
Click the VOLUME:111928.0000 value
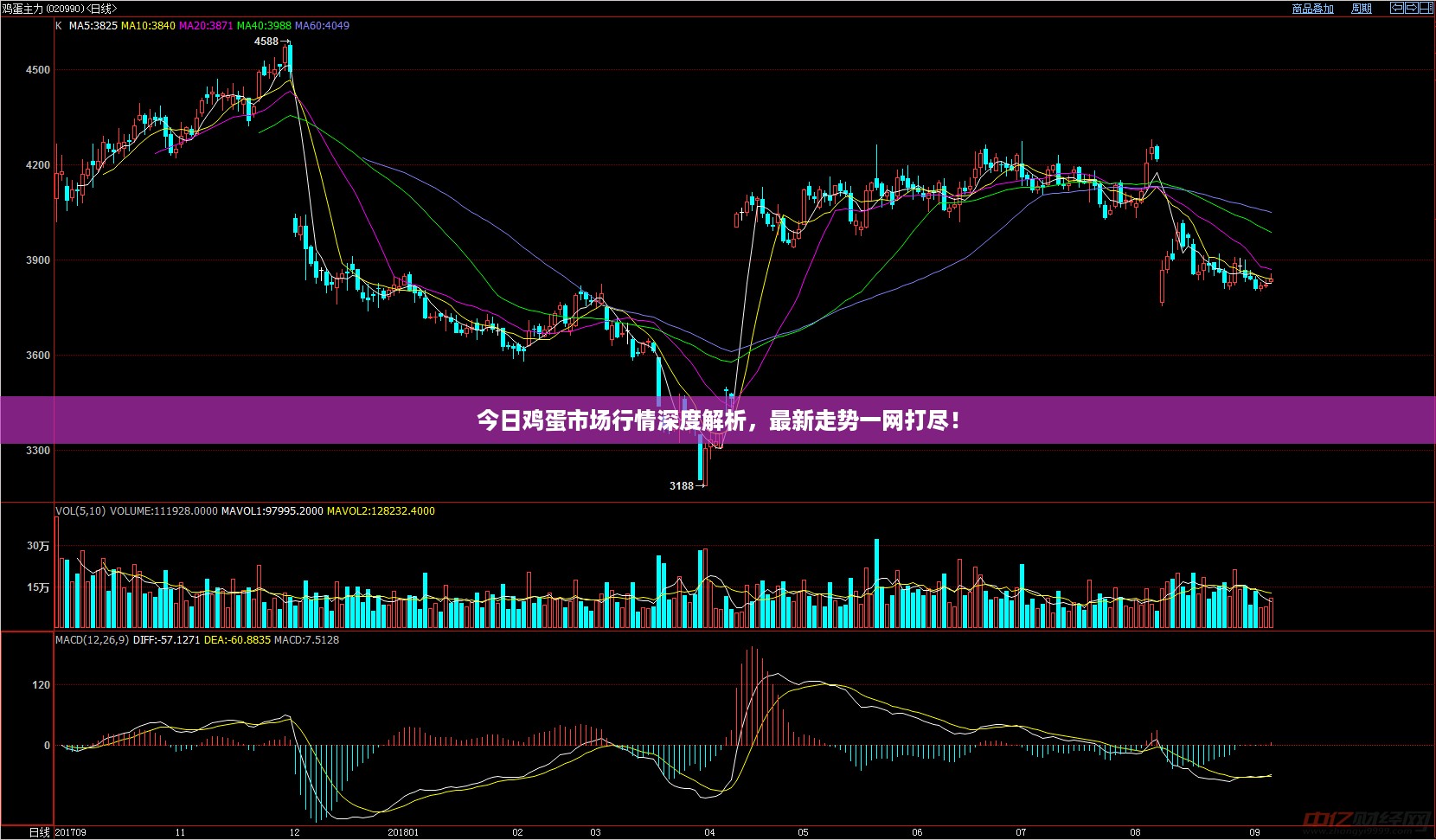163,511
